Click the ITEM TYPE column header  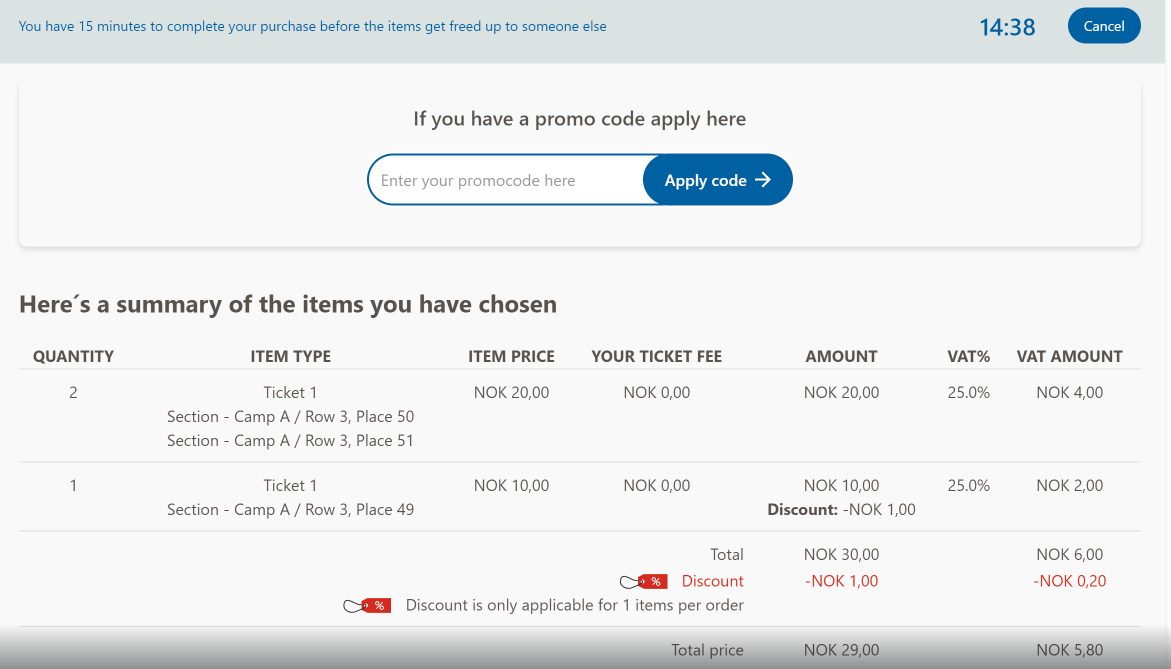291,356
